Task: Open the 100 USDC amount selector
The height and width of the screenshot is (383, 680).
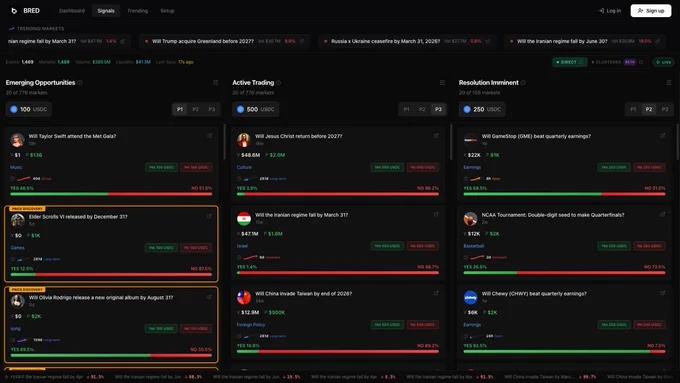Action: point(29,109)
